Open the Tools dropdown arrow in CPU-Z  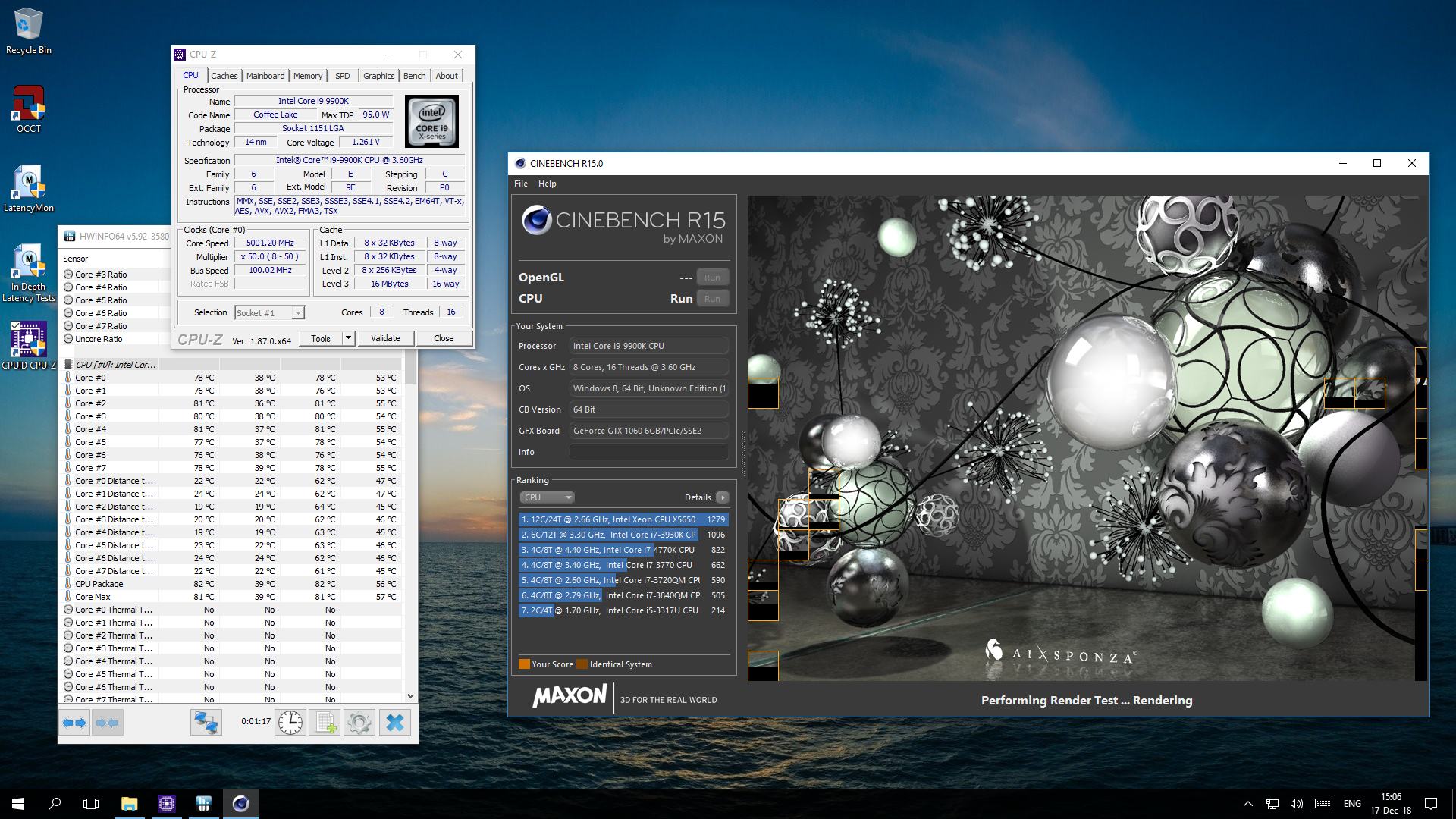pyautogui.click(x=348, y=338)
